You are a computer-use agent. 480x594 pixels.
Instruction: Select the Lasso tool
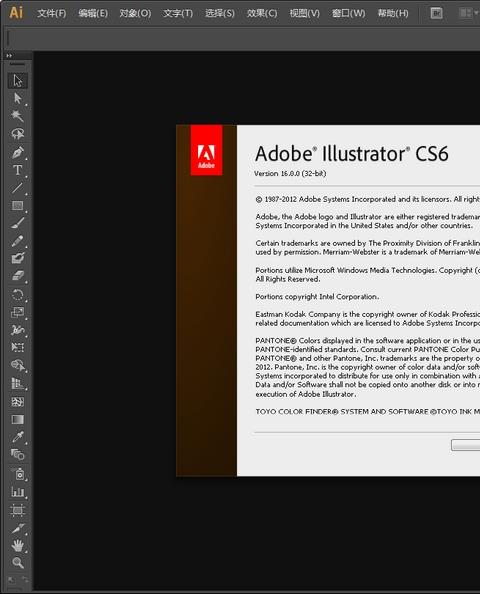pyautogui.click(x=17, y=133)
